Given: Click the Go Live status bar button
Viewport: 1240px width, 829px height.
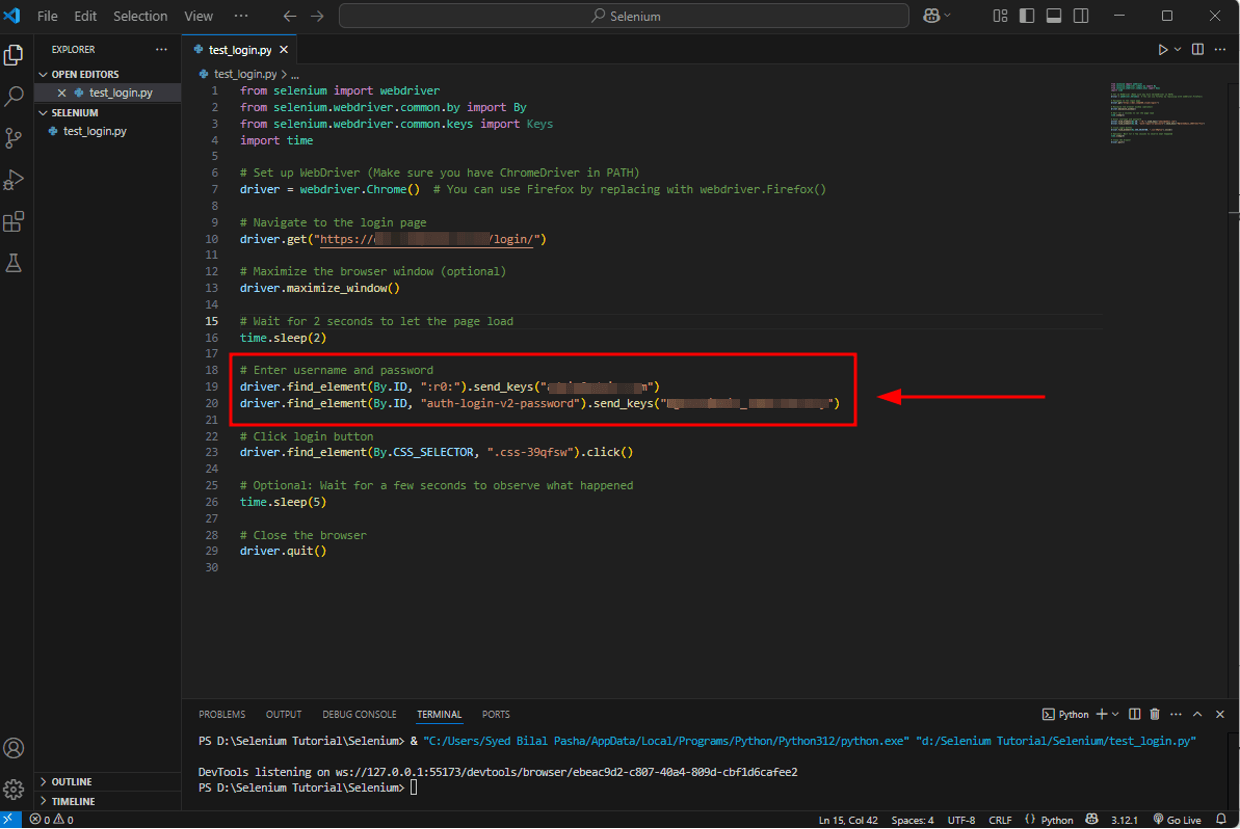Looking at the screenshot, I should click(1176, 820).
